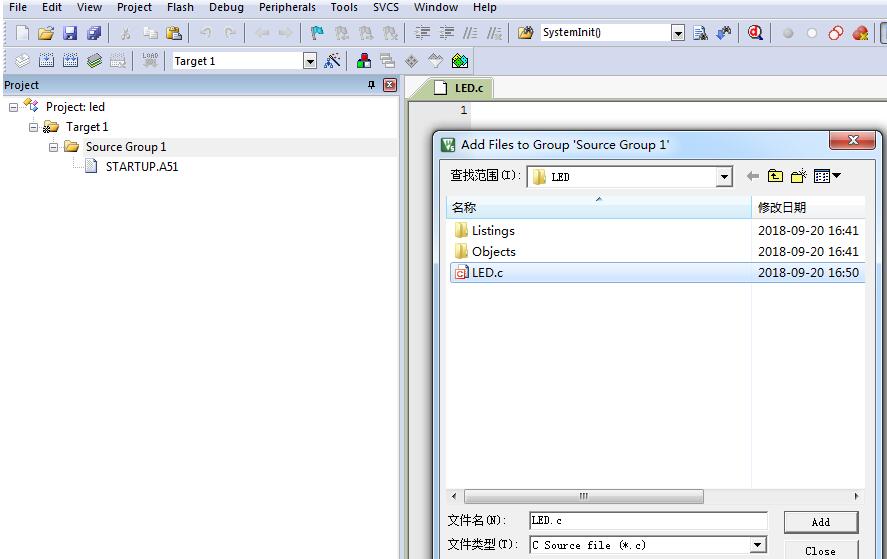
Task: Start the debug session icon
Action: click(x=755, y=33)
